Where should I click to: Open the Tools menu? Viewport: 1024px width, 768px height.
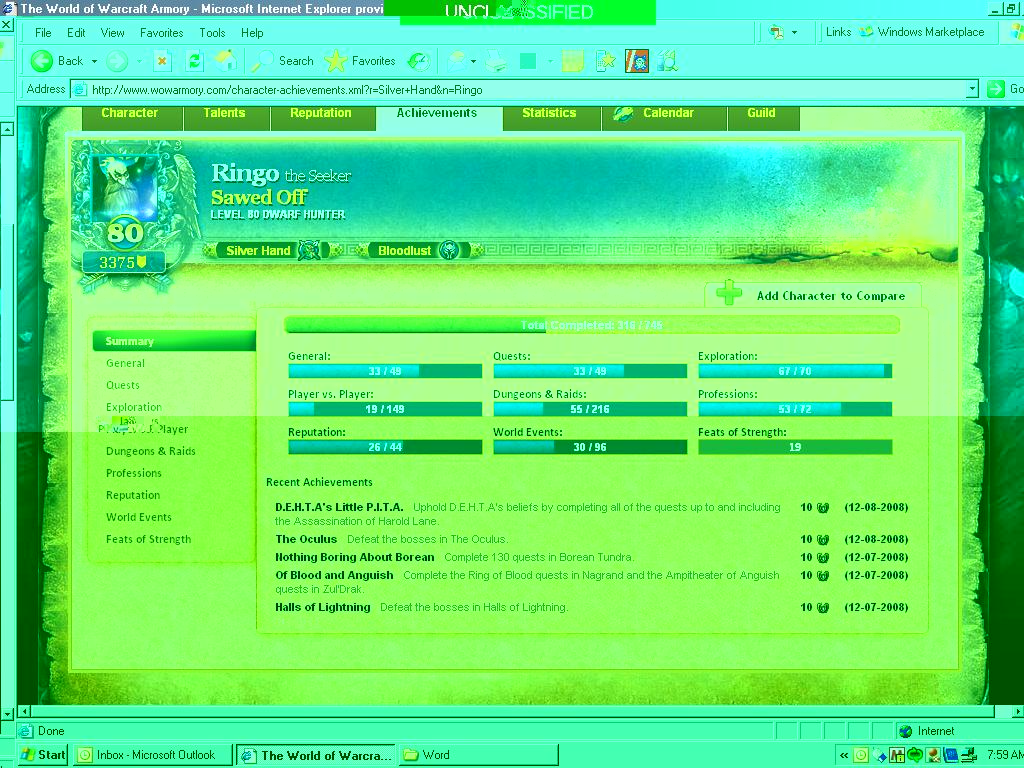212,33
